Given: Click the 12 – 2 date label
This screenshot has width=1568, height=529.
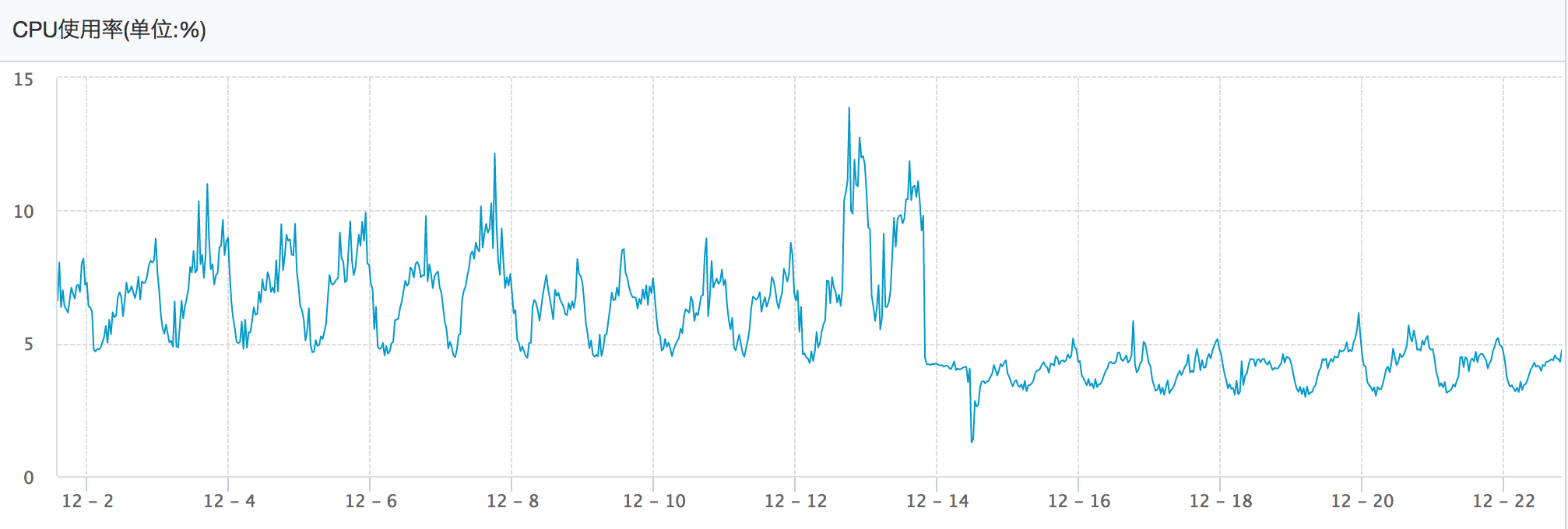Looking at the screenshot, I should pyautogui.click(x=87, y=501).
